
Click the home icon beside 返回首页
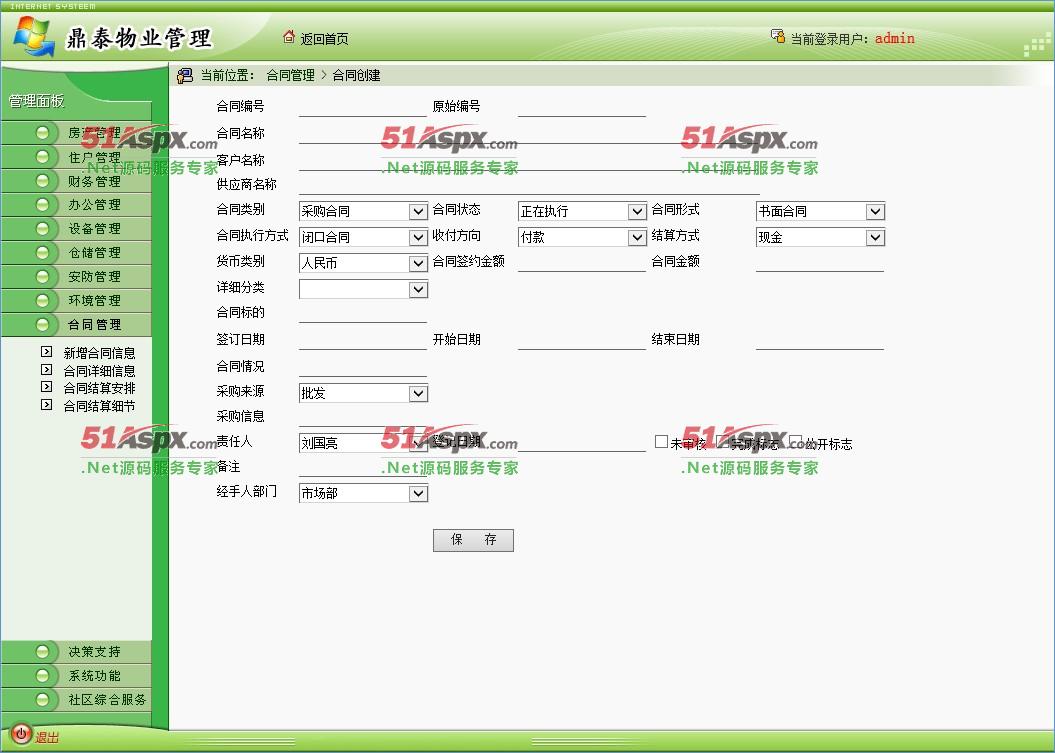[289, 37]
